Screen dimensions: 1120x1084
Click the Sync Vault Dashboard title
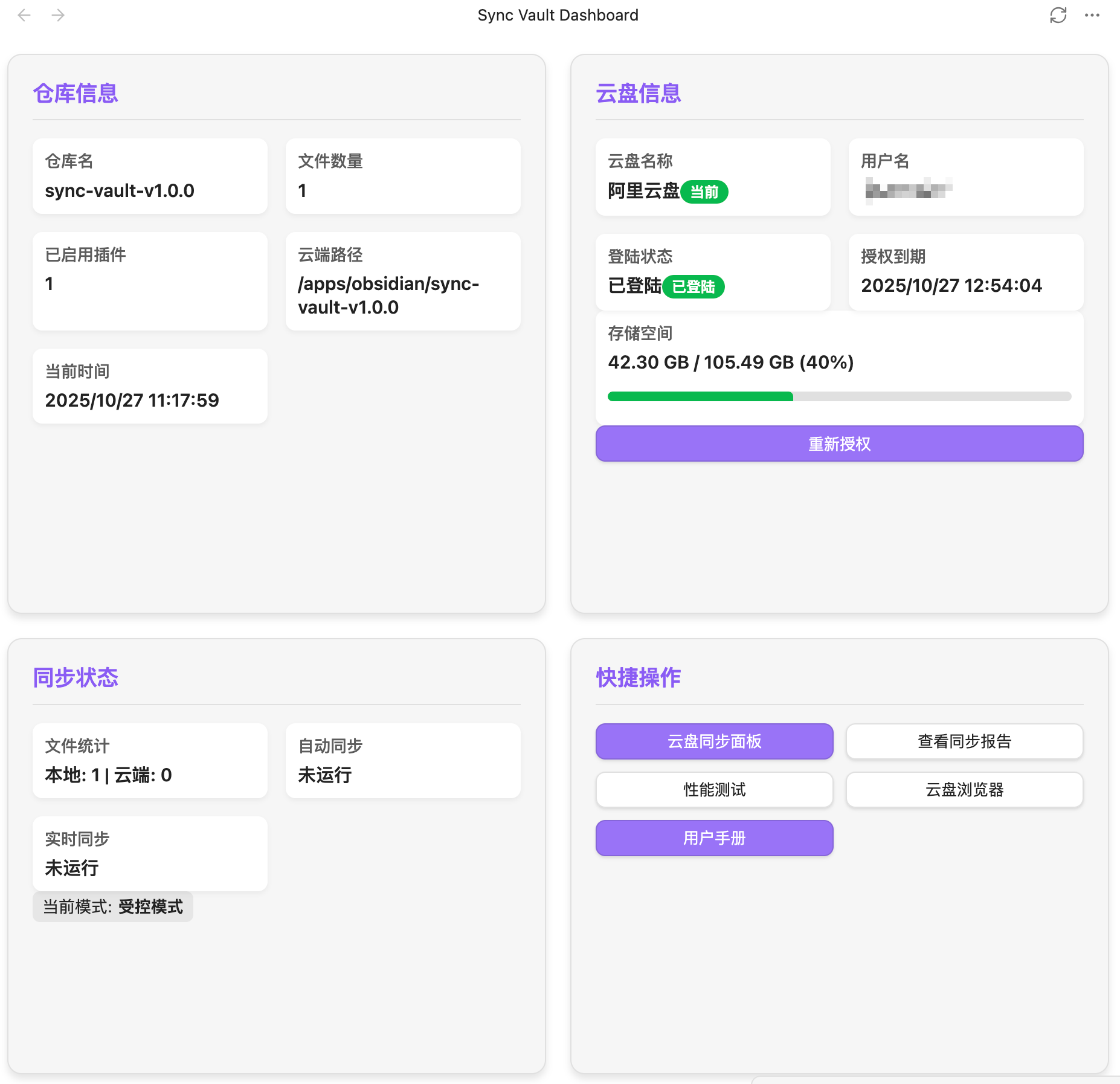(x=558, y=15)
